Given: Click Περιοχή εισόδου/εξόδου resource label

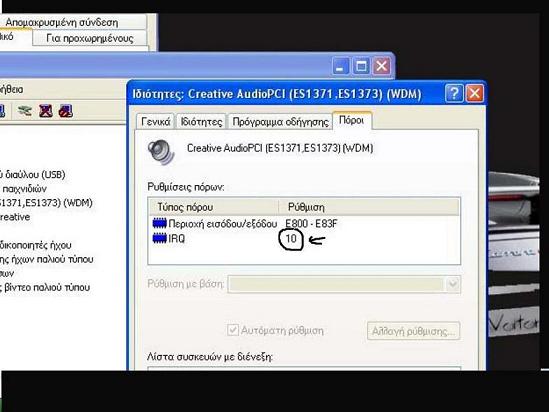Looking at the screenshot, I should point(223,223).
